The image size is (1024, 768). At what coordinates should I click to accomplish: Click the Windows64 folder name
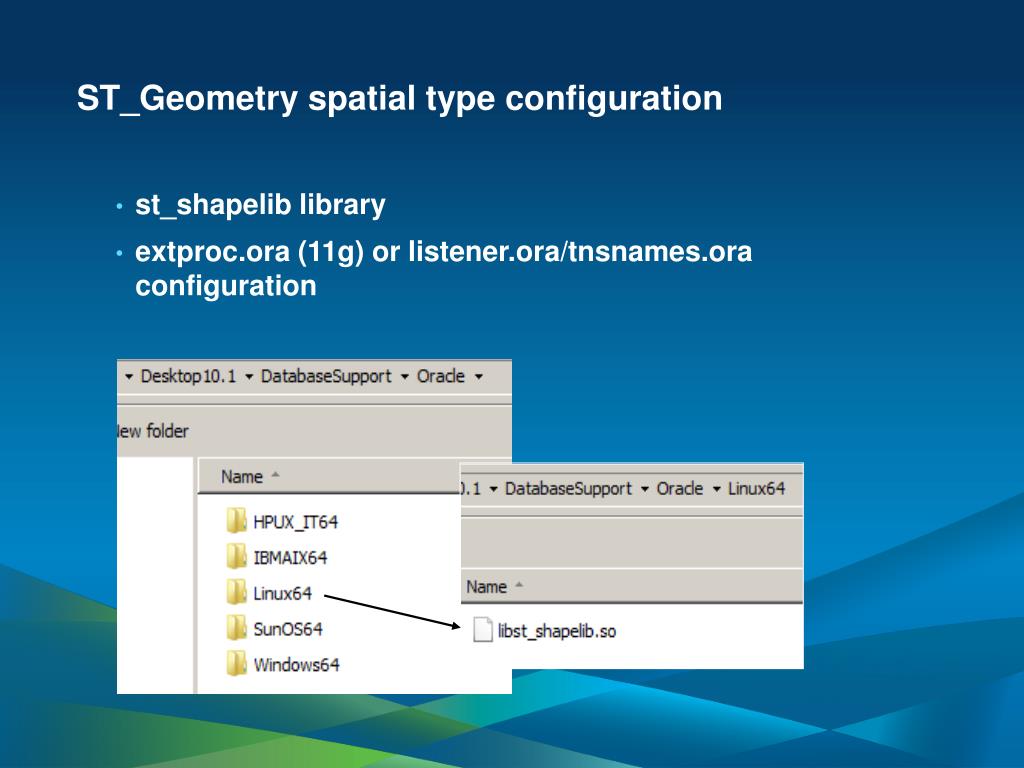(296, 665)
